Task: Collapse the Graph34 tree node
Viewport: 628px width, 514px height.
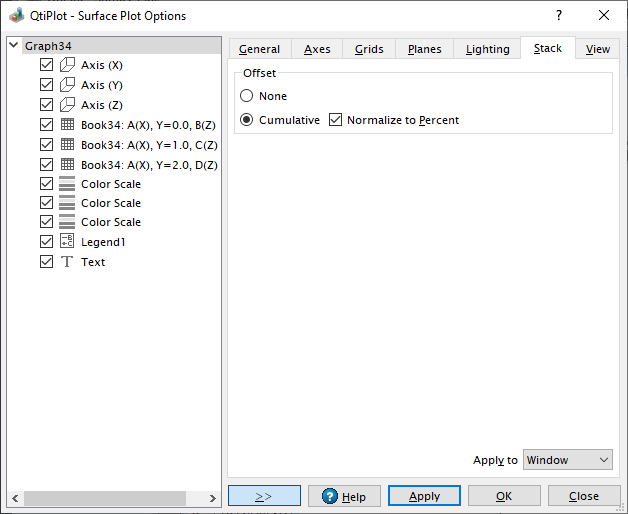Action: (14, 46)
